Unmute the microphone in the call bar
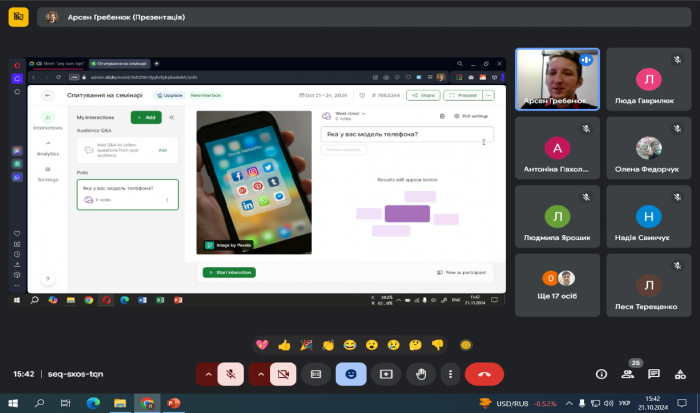 coord(231,373)
